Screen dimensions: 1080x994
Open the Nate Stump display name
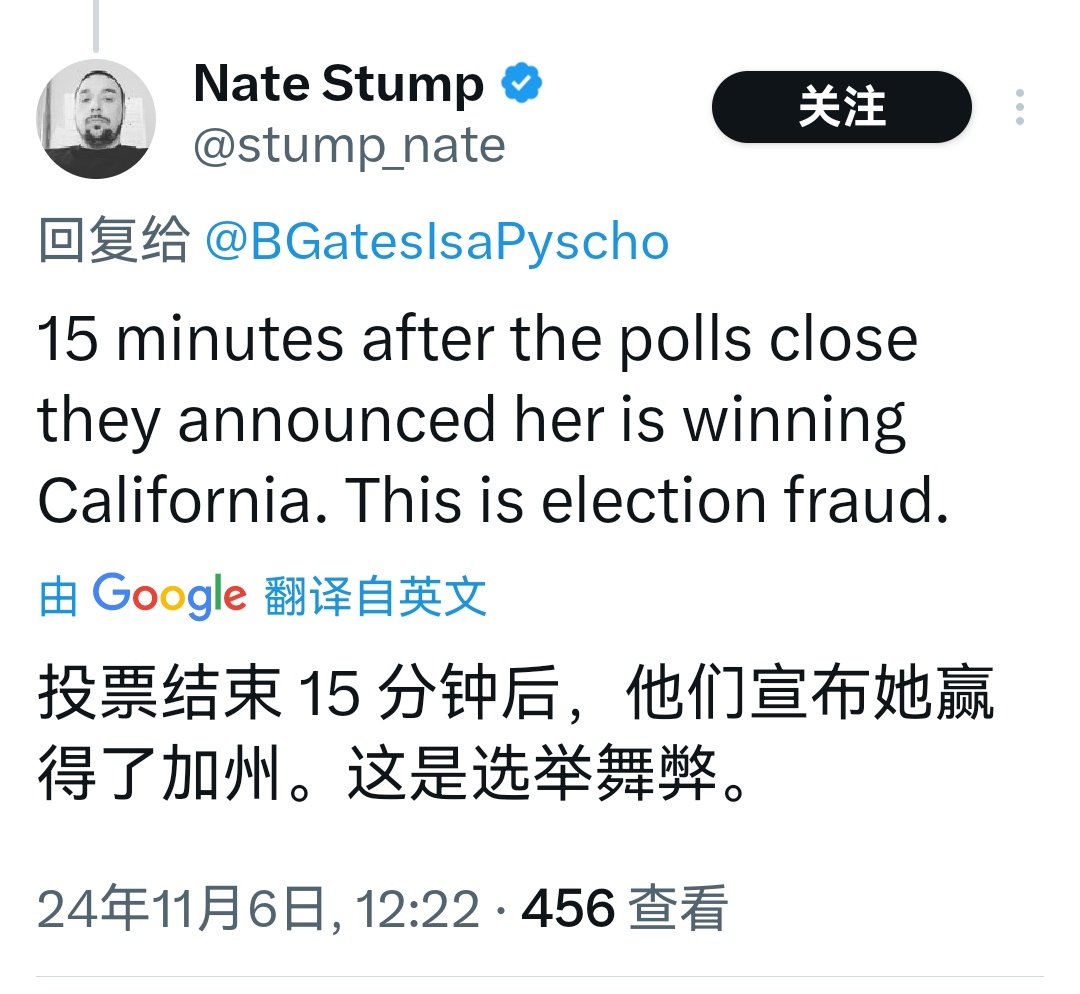339,84
